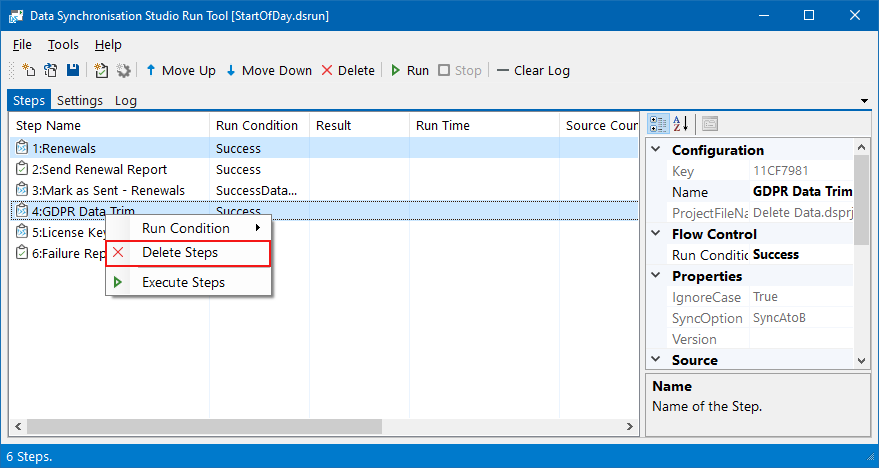Image resolution: width=879 pixels, height=468 pixels.
Task: Open the Run Condition submenu
Action: [188, 228]
